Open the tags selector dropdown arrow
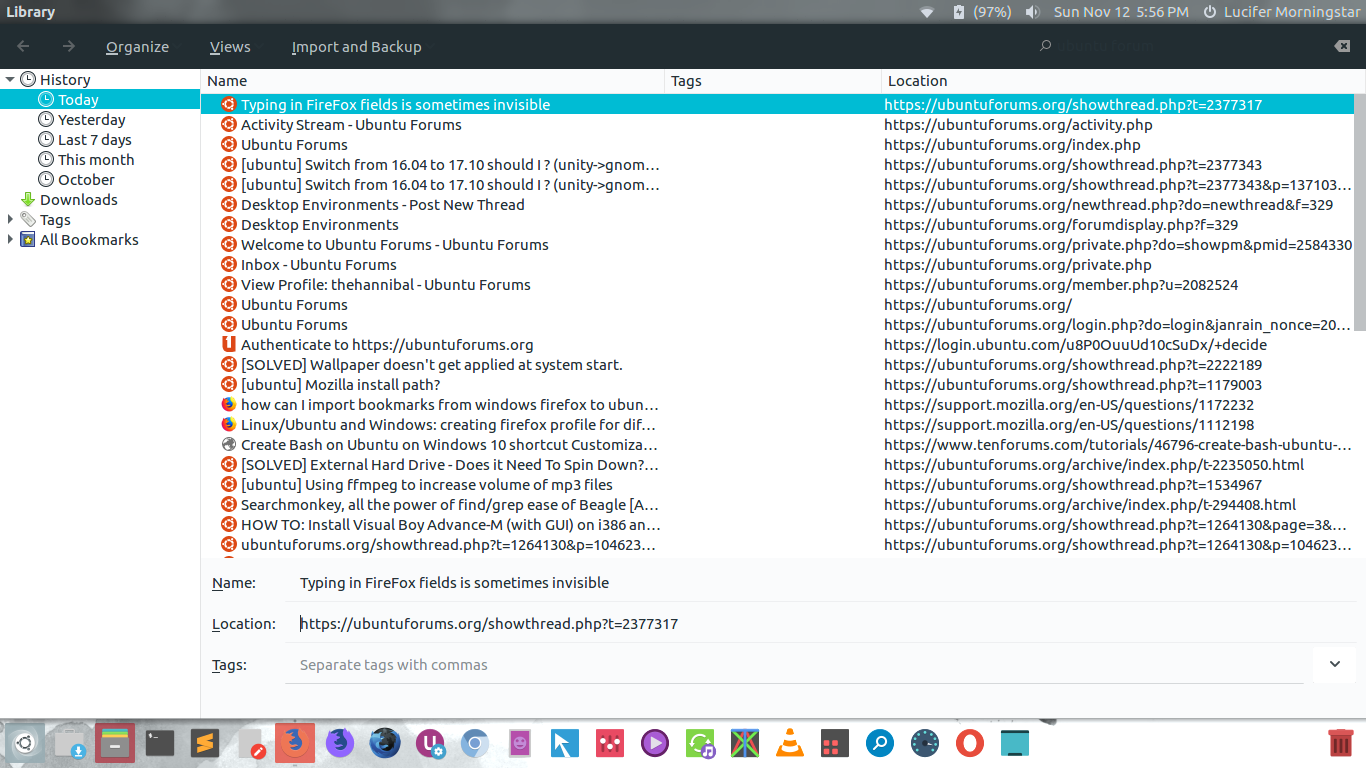Viewport: 1366px width, 768px height. coord(1335,664)
